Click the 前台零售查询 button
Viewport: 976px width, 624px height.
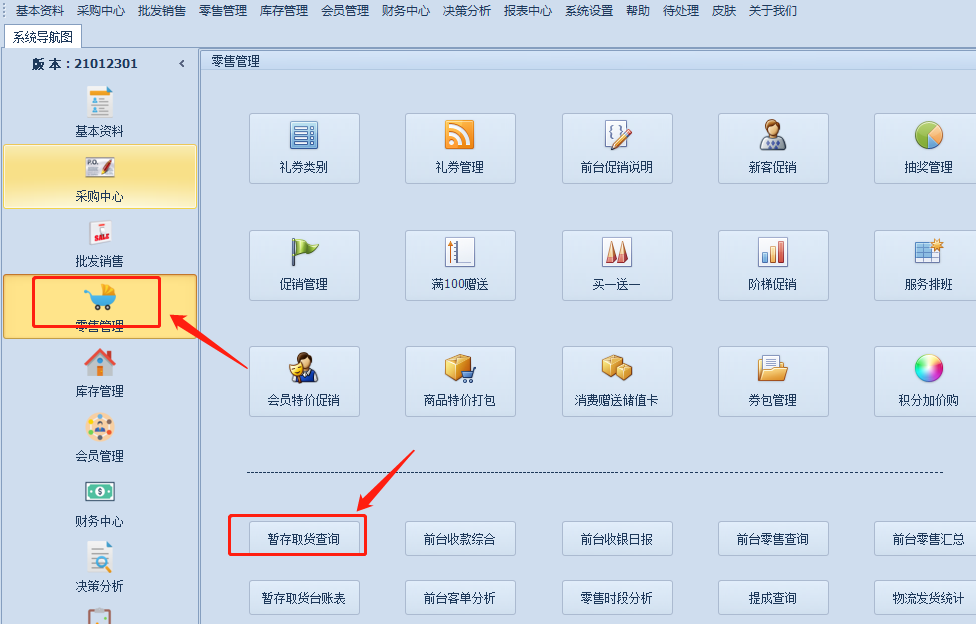click(773, 539)
